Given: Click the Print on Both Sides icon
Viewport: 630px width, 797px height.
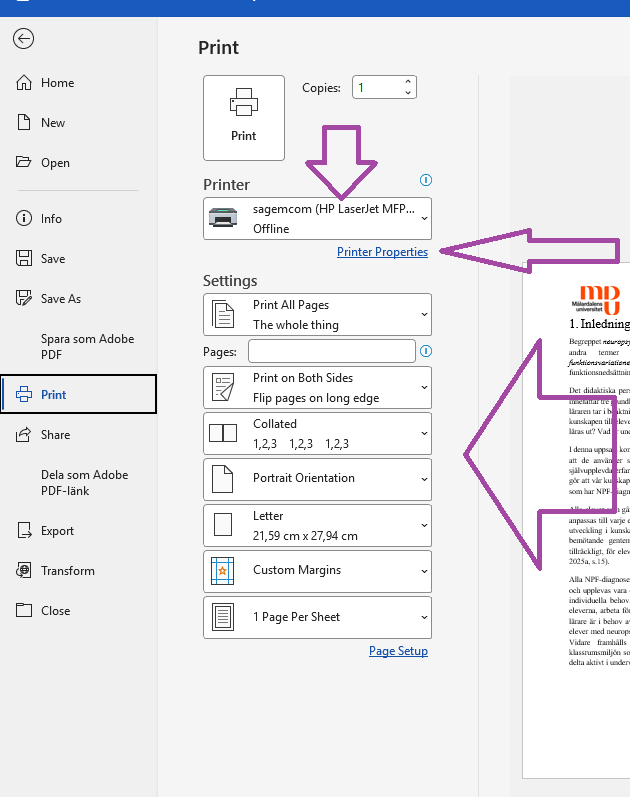Looking at the screenshot, I should (223, 387).
